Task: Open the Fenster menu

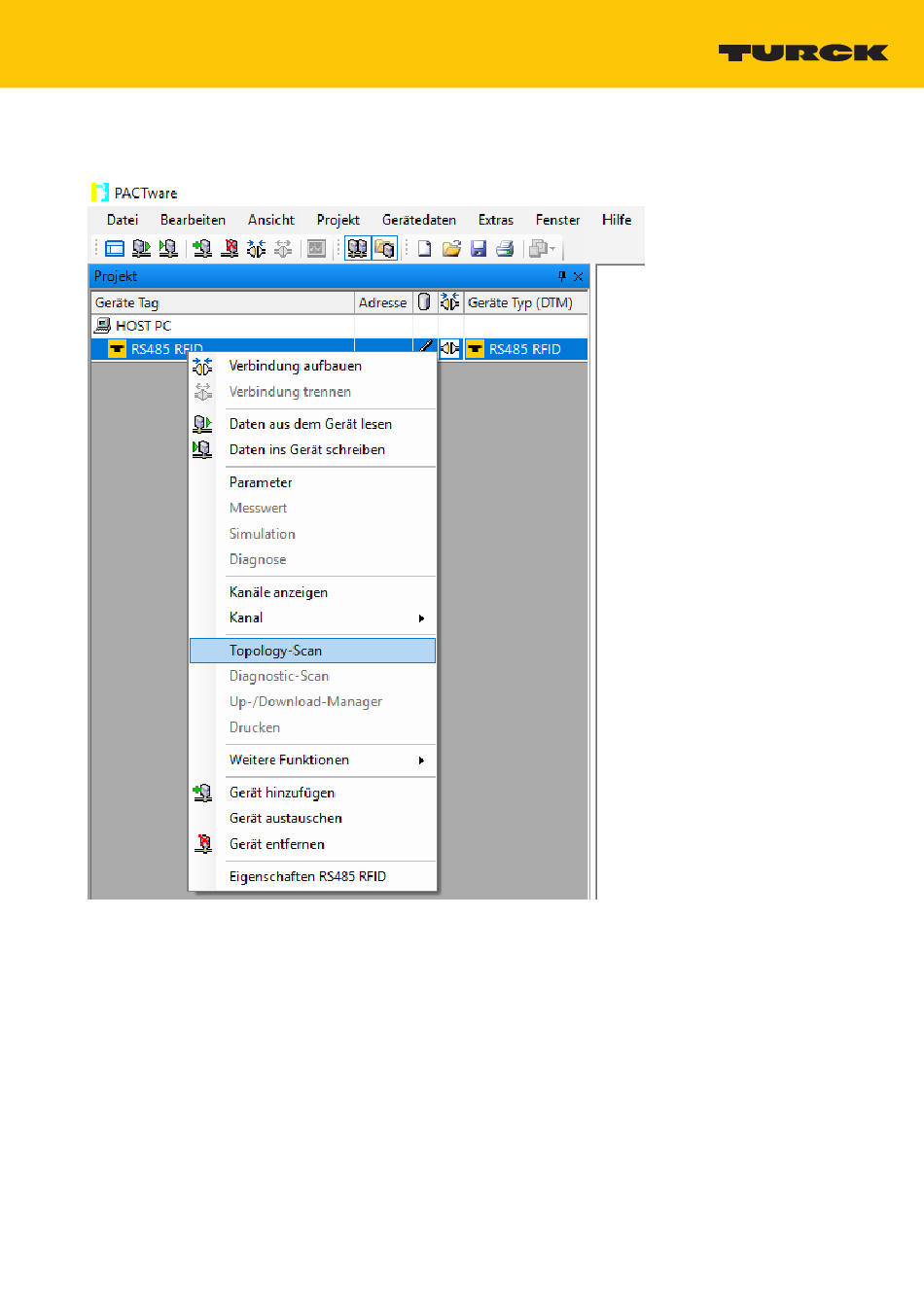Action: (557, 220)
